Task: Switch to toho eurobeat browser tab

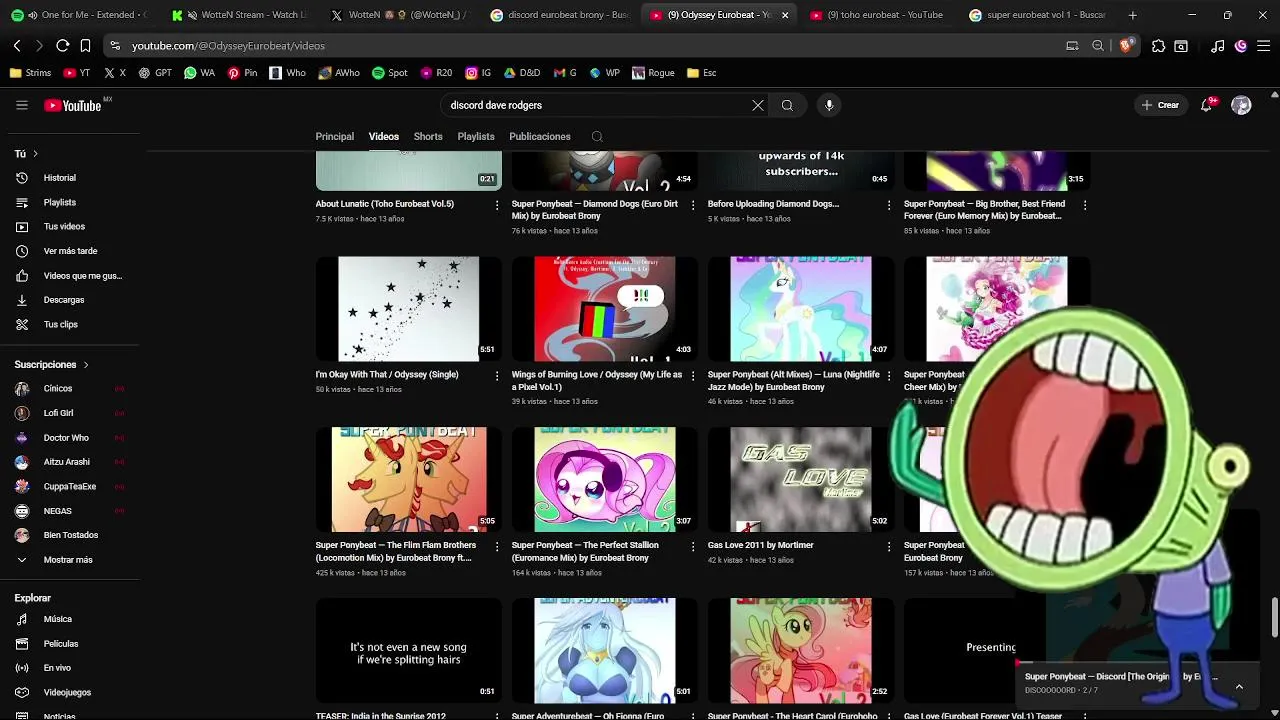Action: [x=878, y=15]
